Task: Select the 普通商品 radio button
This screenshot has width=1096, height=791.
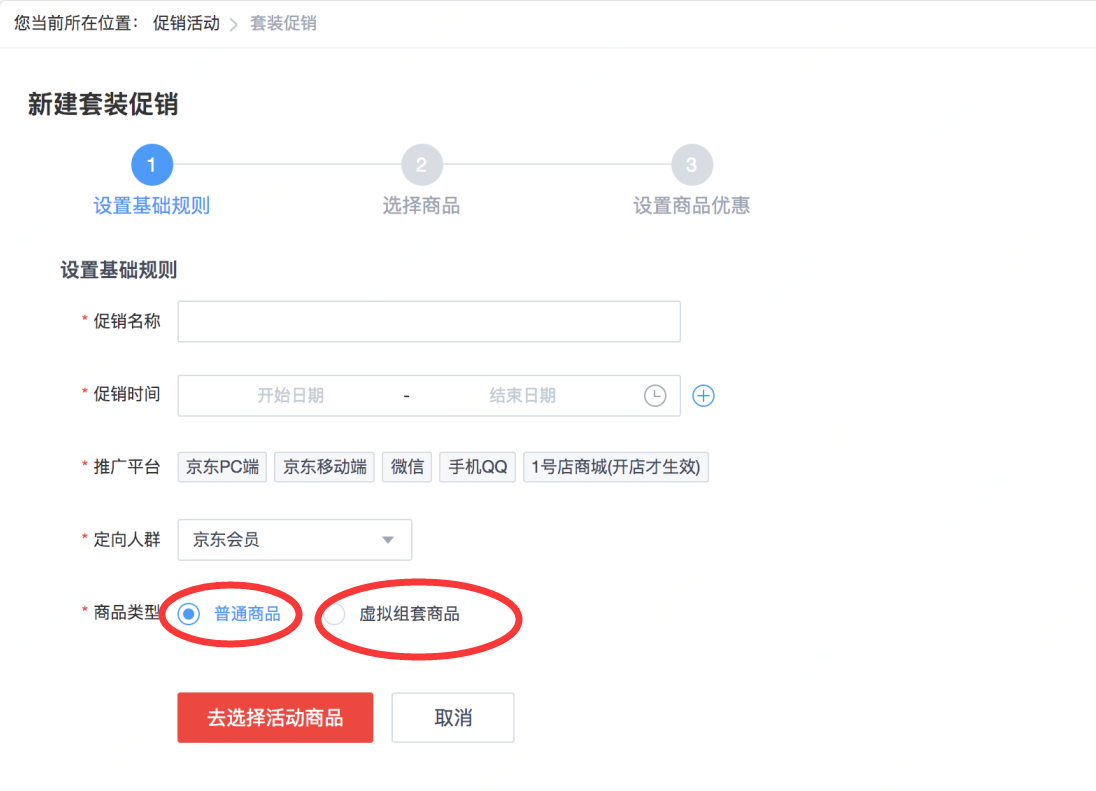Action: click(x=189, y=614)
